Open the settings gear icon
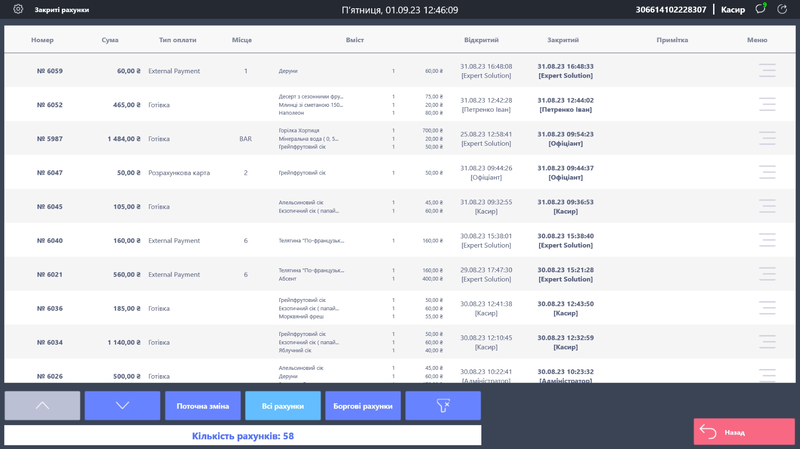 click(17, 10)
